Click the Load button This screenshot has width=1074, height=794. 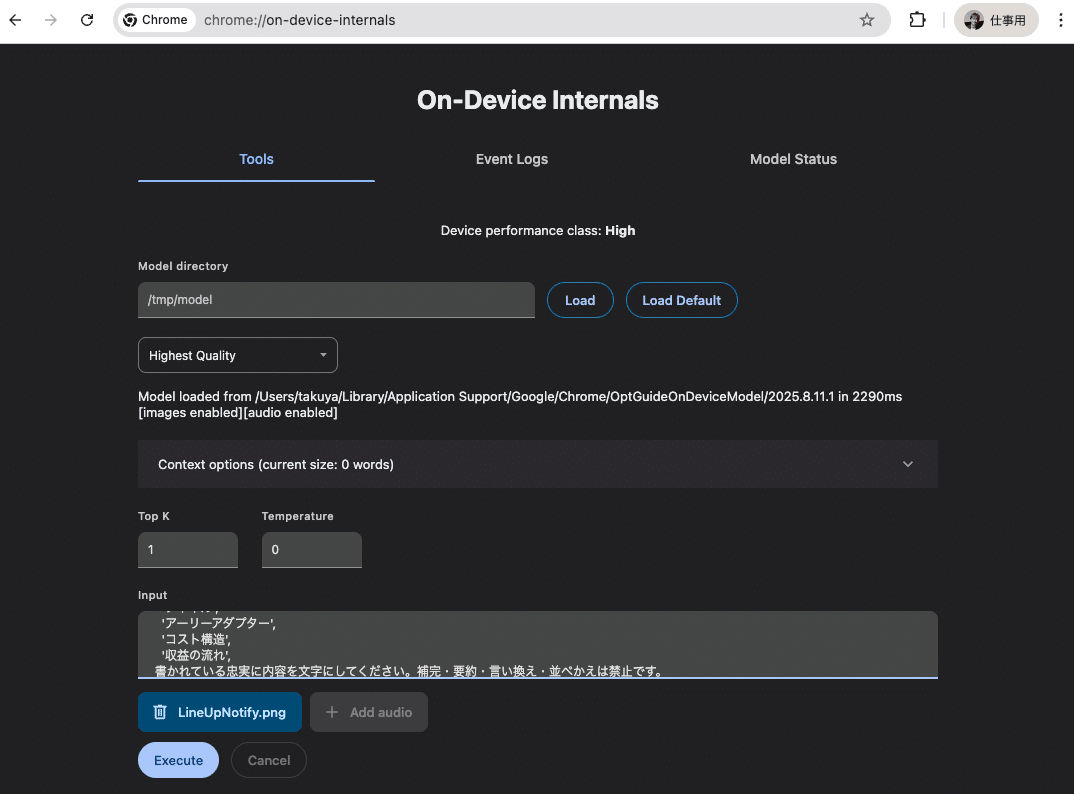pos(580,300)
